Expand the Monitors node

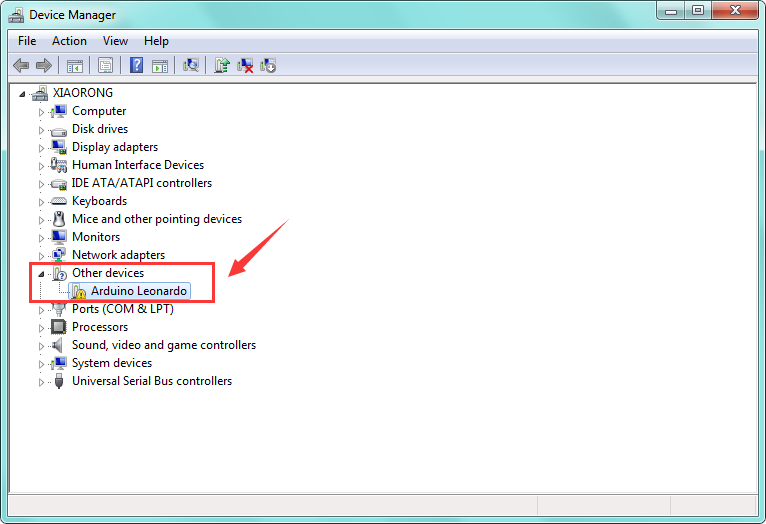tap(41, 238)
